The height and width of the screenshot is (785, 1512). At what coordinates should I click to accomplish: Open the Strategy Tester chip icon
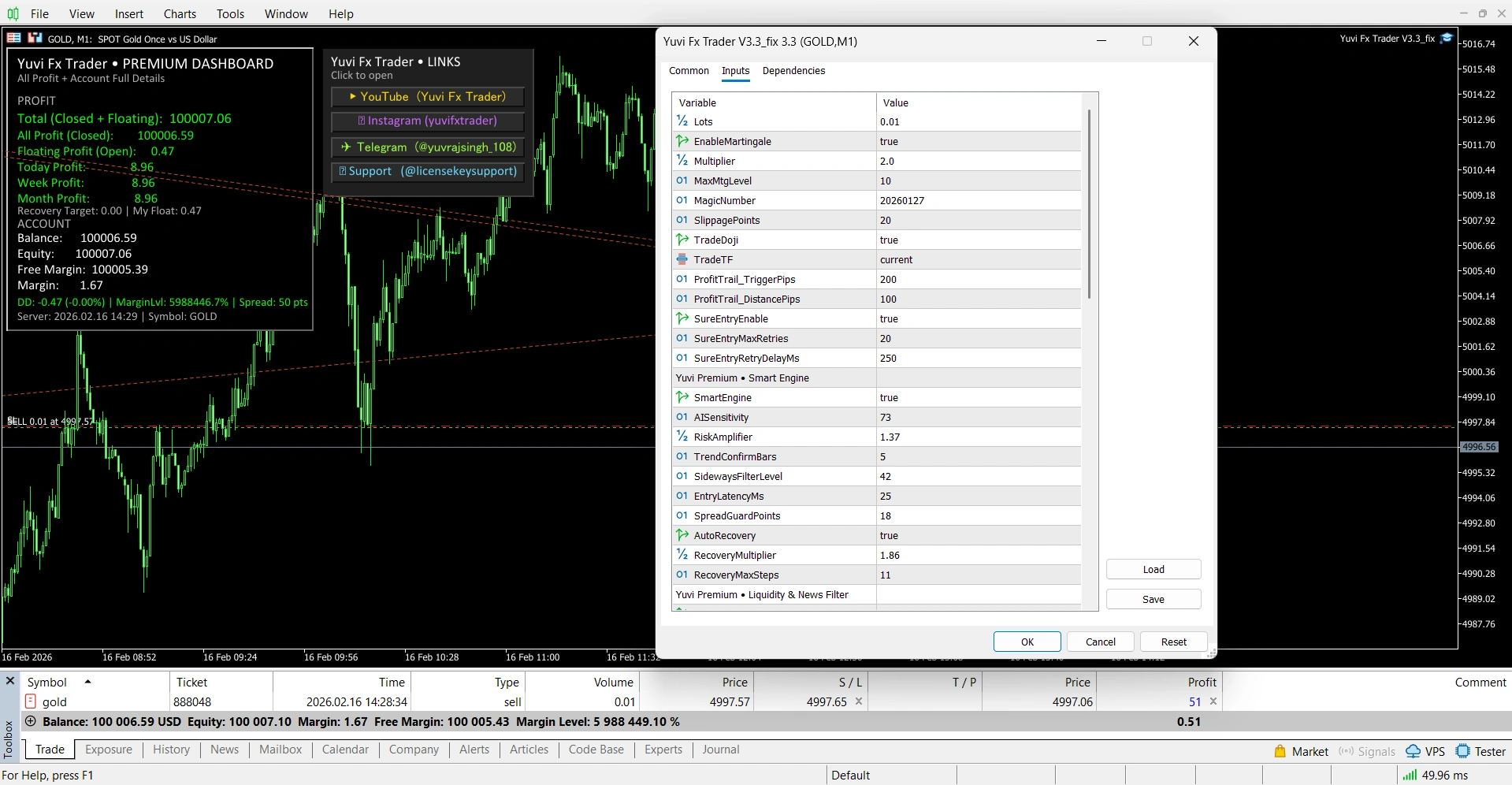(1463, 751)
